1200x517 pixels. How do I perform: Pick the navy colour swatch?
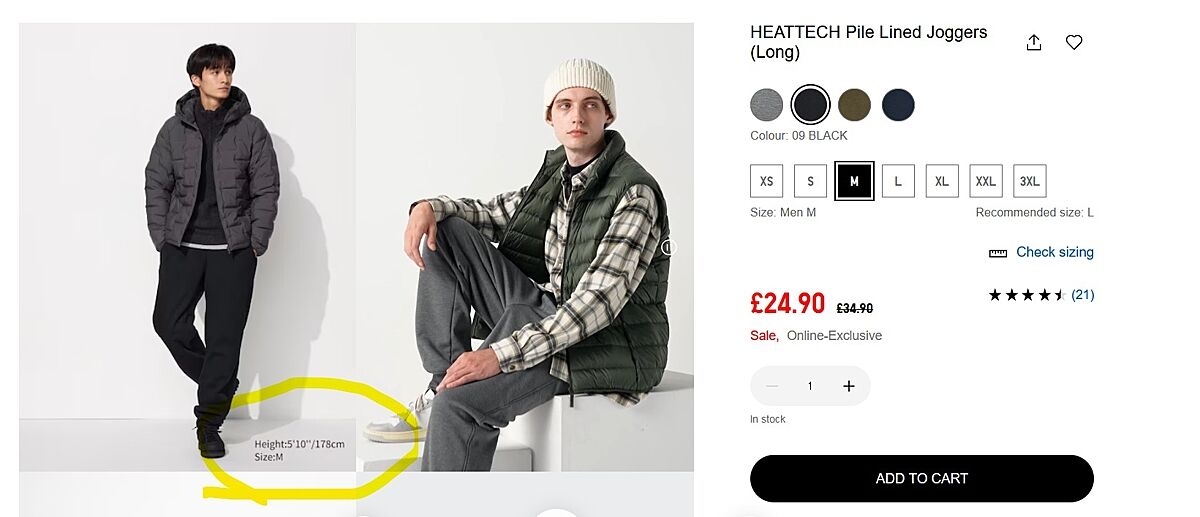(x=898, y=105)
